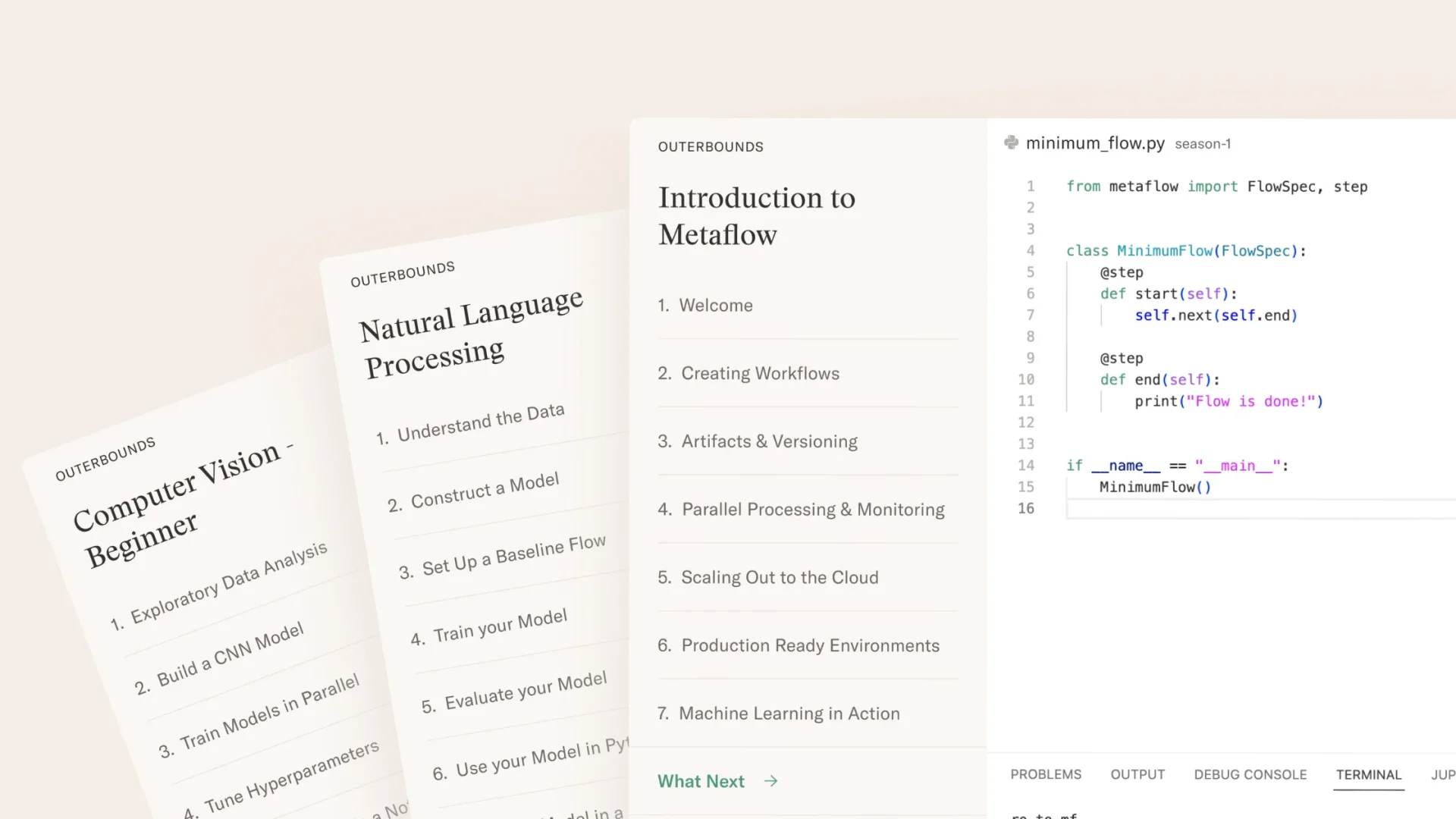Open Construct a Model lesson
Viewport: 1456px width, 819px height.
473,492
